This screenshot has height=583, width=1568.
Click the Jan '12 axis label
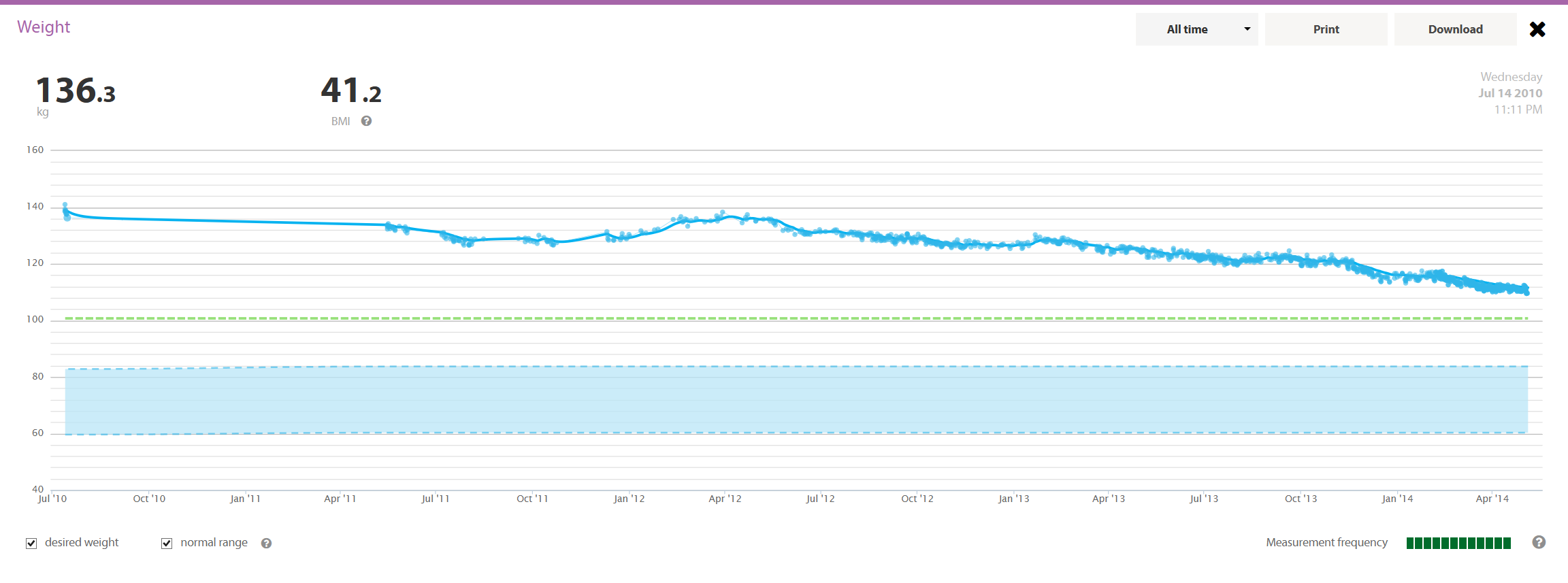[629, 499]
